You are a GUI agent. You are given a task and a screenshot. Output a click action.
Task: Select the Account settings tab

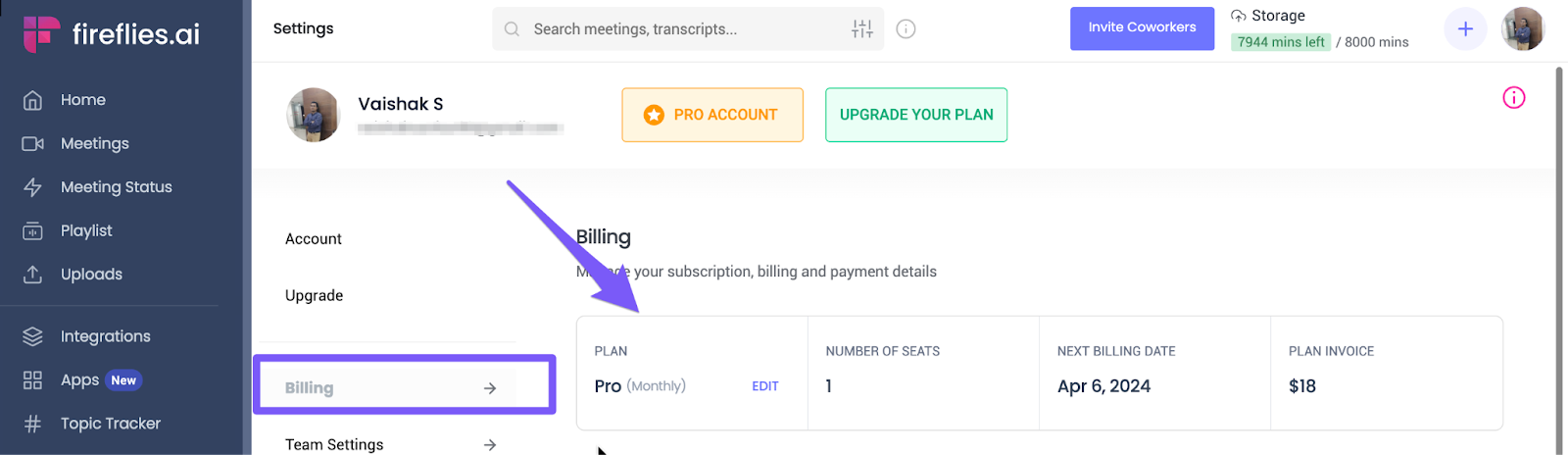click(314, 239)
